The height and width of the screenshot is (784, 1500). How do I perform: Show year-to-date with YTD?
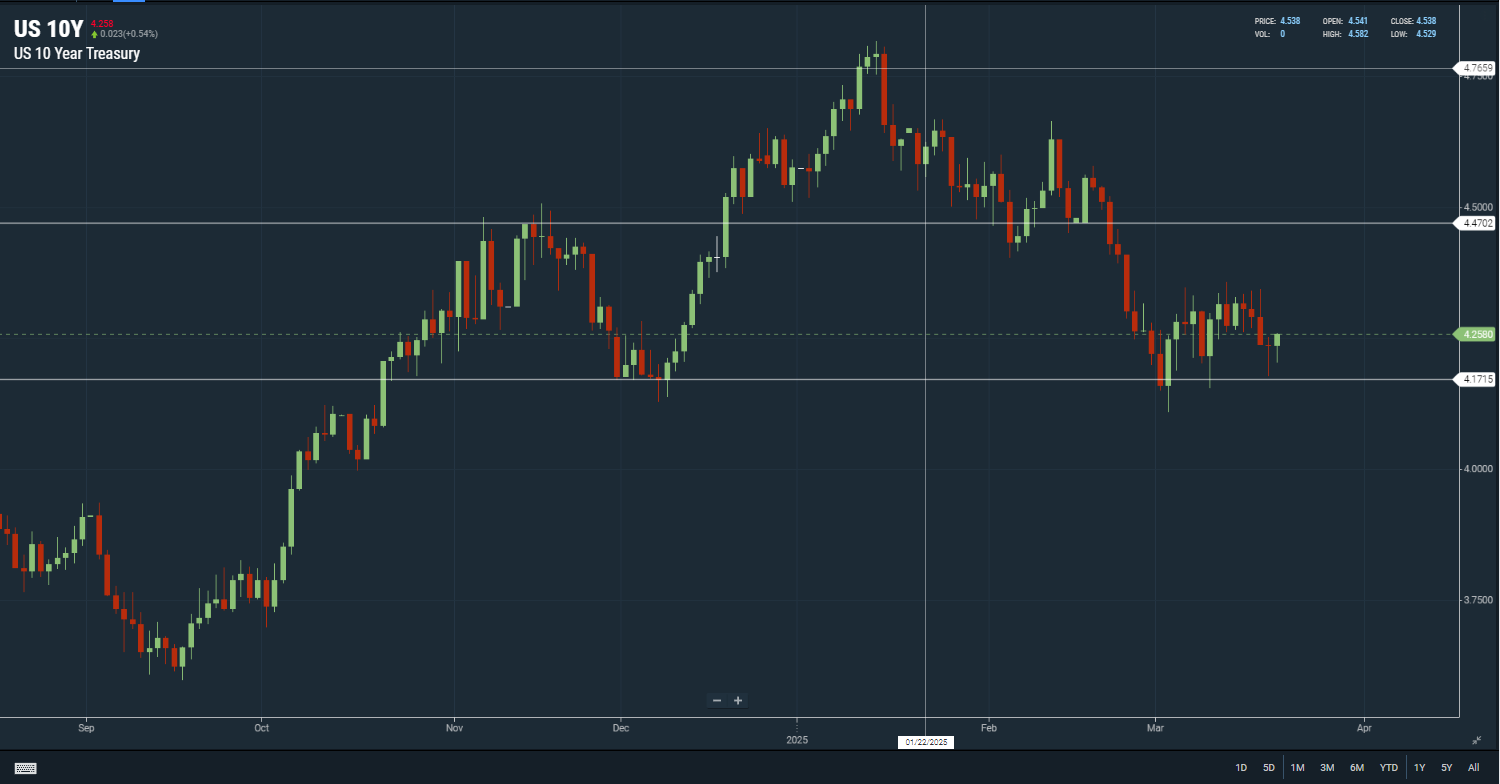coord(1389,768)
